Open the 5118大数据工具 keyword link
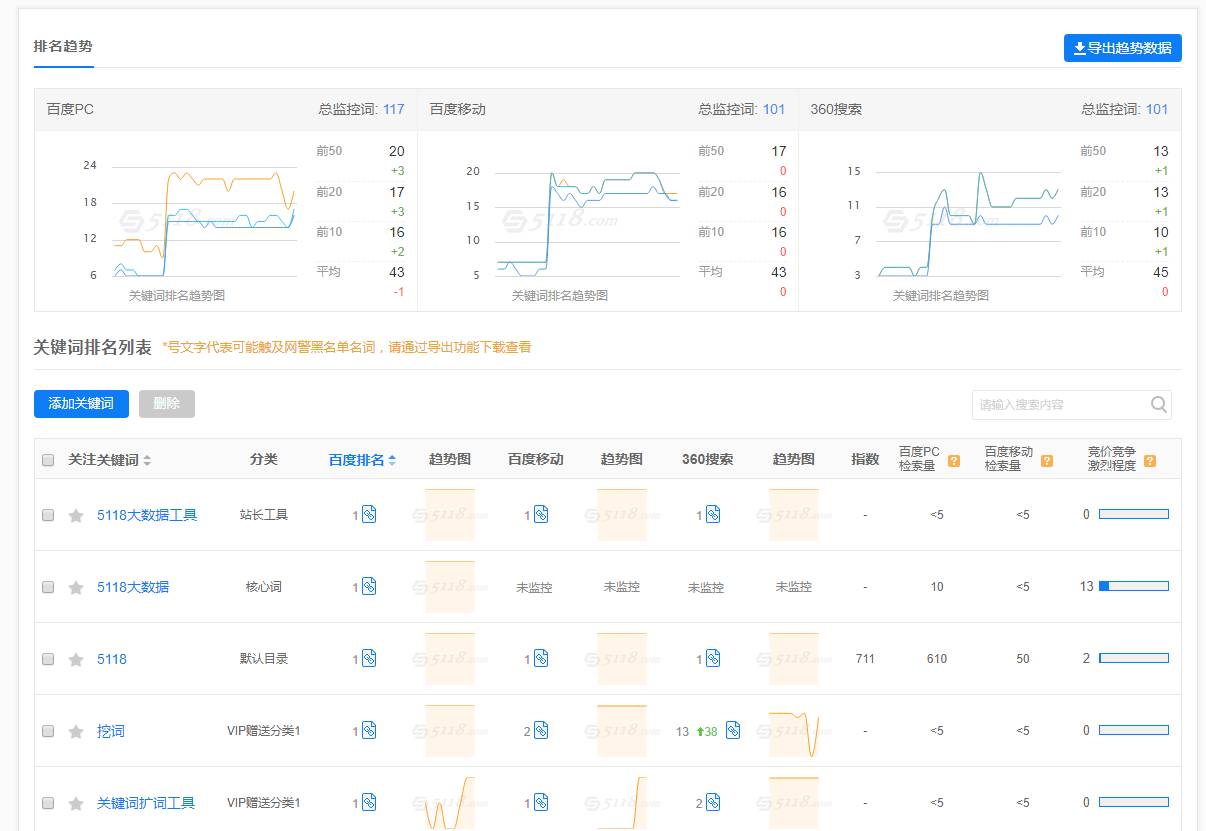Image resolution: width=1206 pixels, height=831 pixels. pos(147,515)
